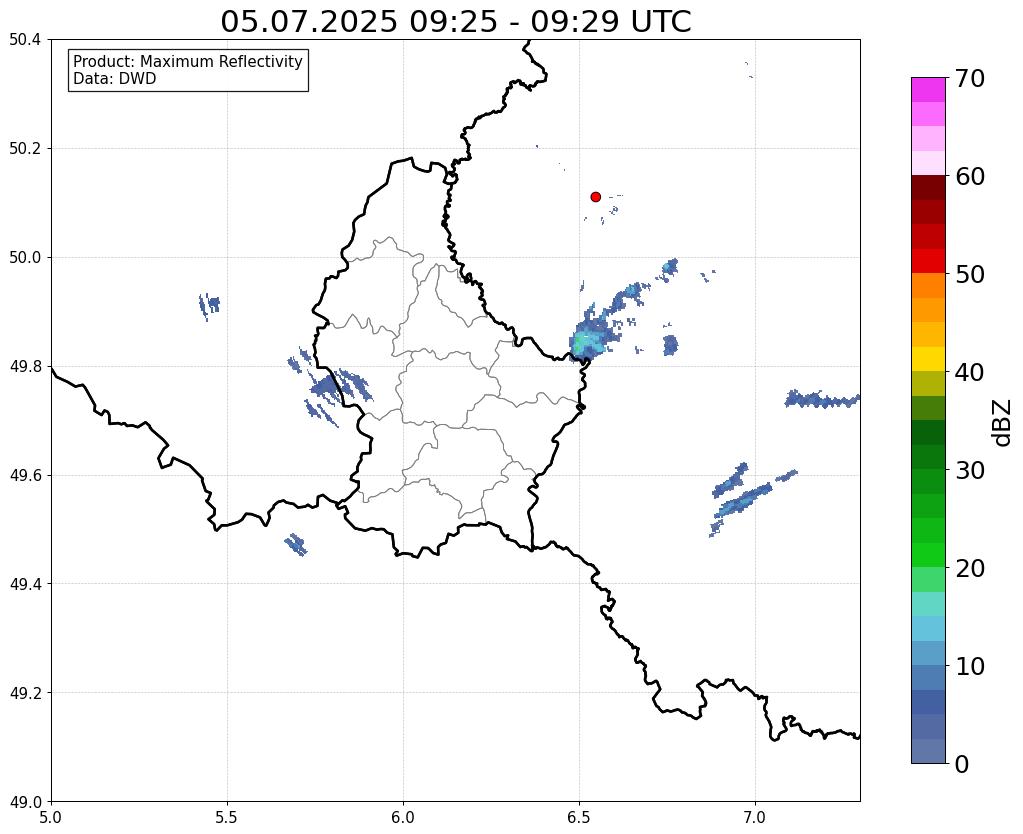Click the latitude axis label '50.4'
1023x834 pixels.
point(25,40)
